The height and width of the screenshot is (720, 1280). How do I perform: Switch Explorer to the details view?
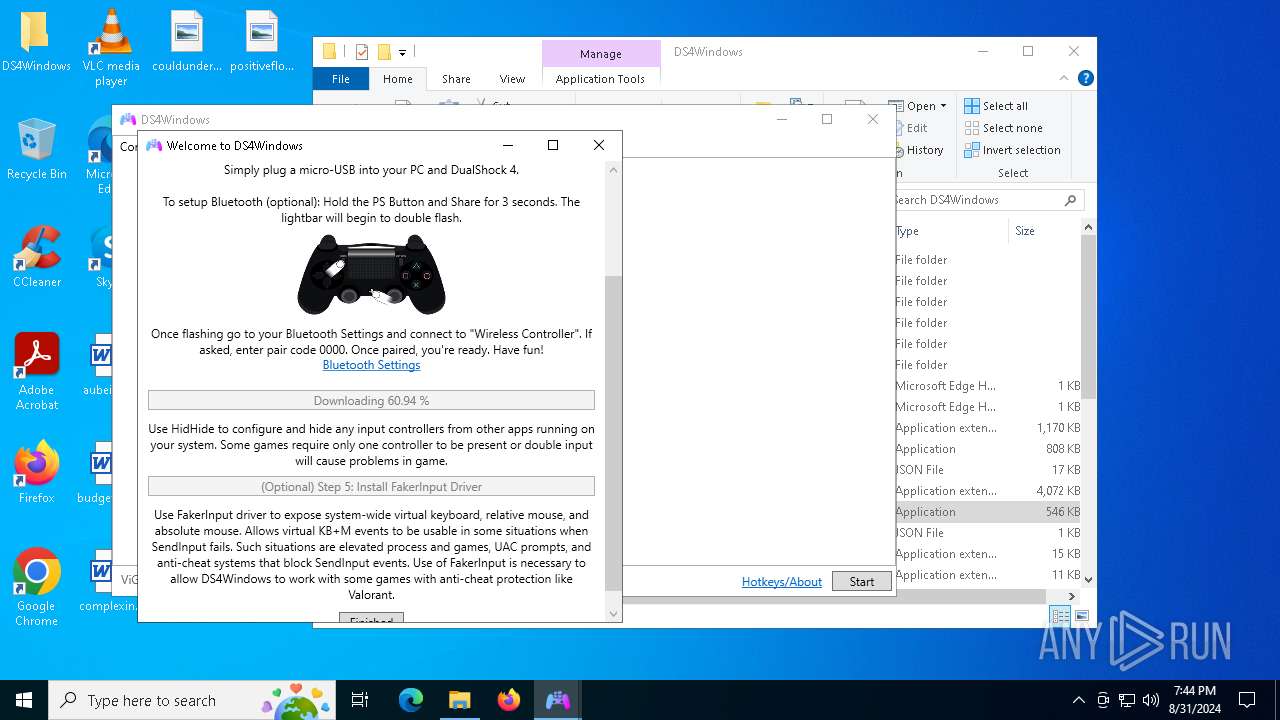coord(1060,616)
